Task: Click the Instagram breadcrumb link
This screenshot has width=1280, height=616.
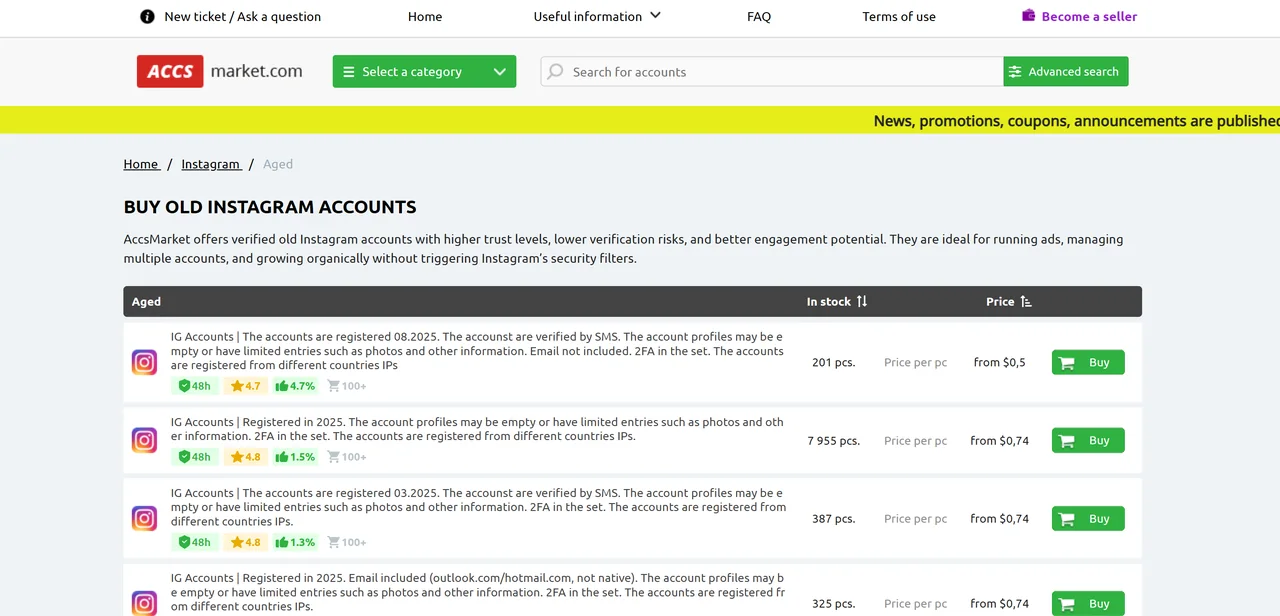Action: (x=210, y=164)
